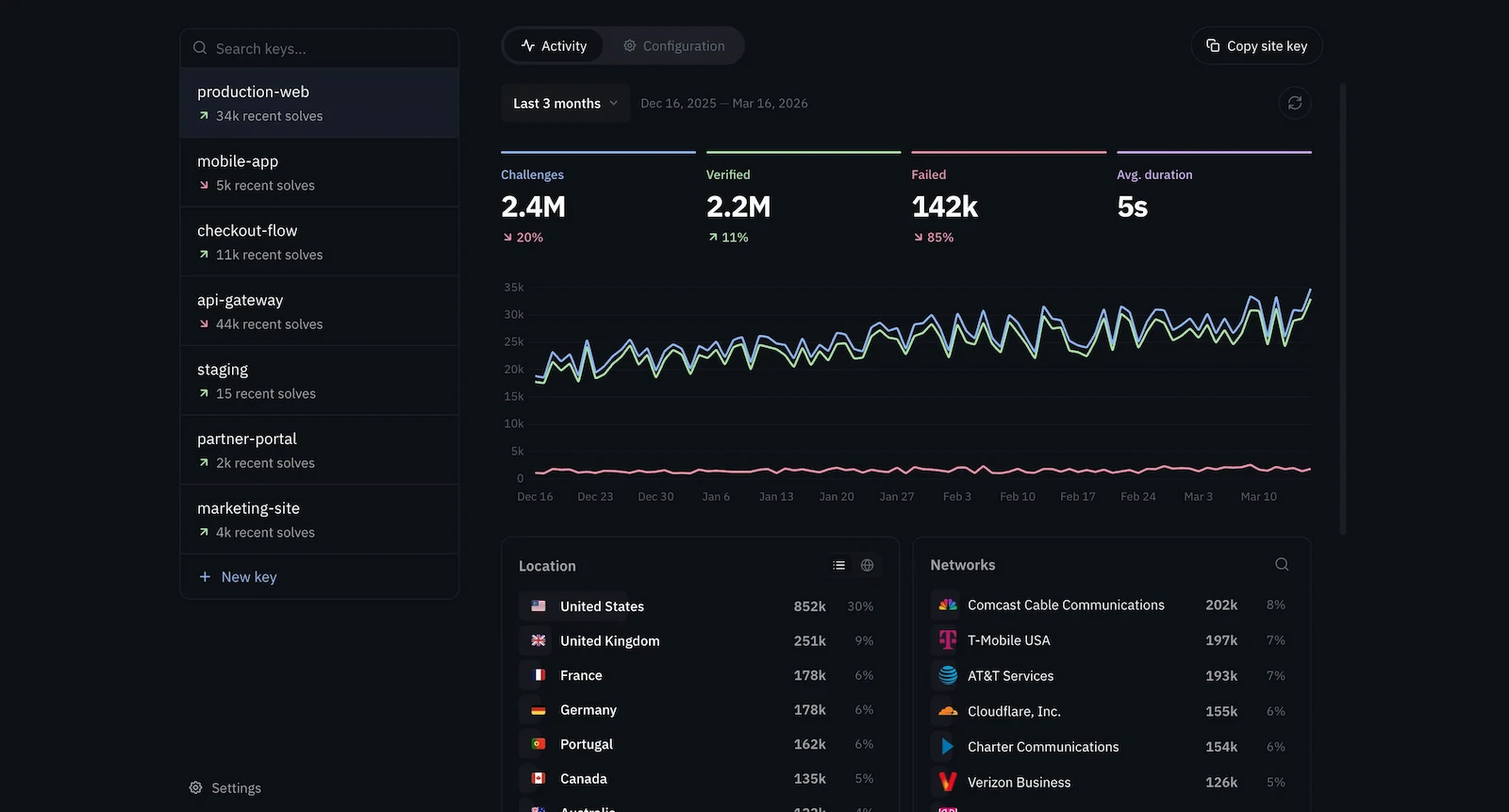Switch to the Configuration tab
This screenshot has width=1509, height=812.
pyautogui.click(x=674, y=45)
